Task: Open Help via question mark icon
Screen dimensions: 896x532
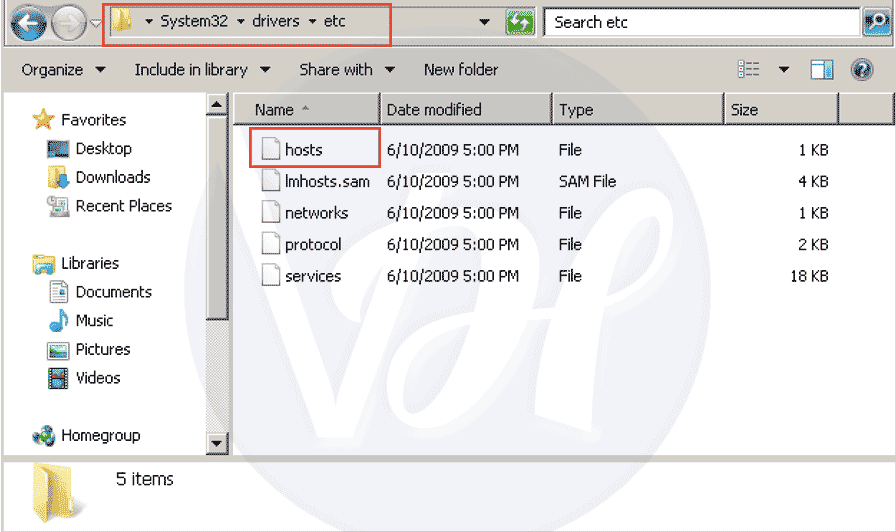Action: pos(862,70)
